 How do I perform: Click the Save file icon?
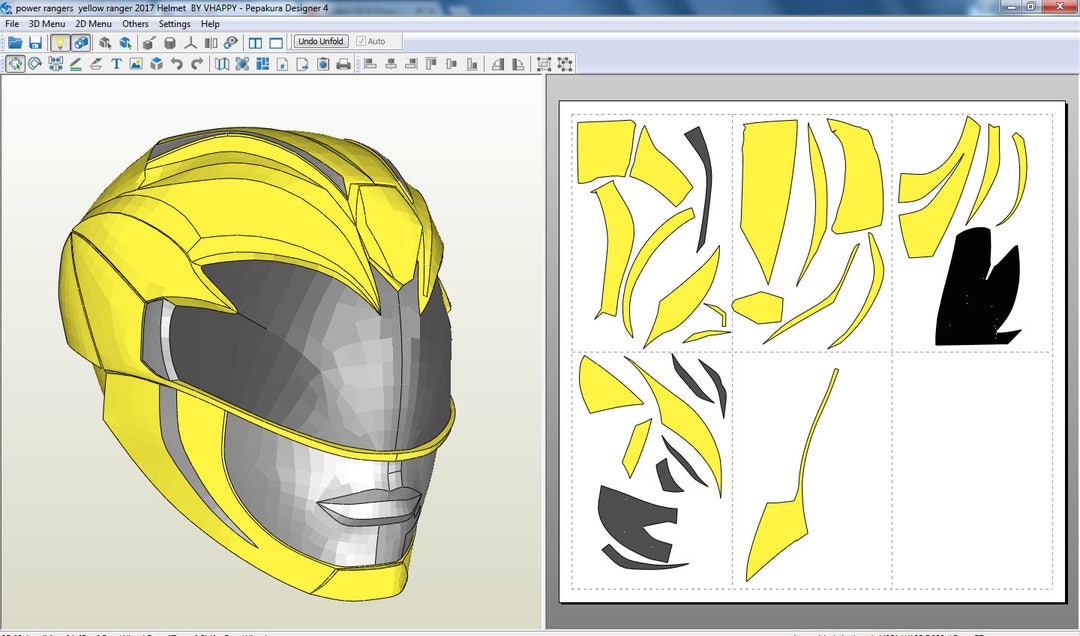(x=37, y=42)
